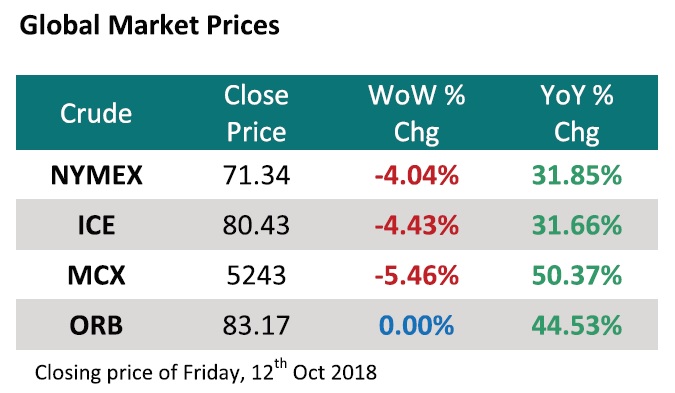Image resolution: width=675 pixels, height=393 pixels.
Task: Click the red -5.46% value
Action: (x=417, y=275)
